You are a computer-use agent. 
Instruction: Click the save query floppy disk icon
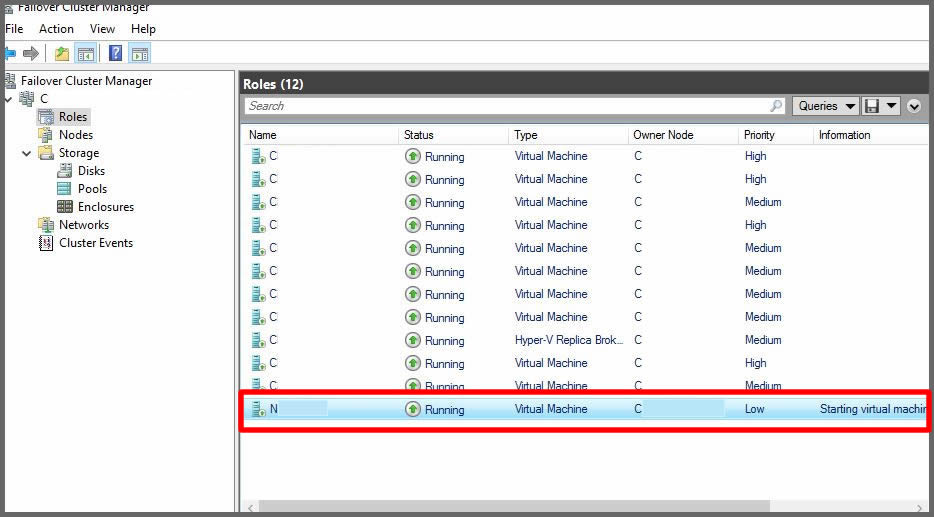(x=872, y=106)
